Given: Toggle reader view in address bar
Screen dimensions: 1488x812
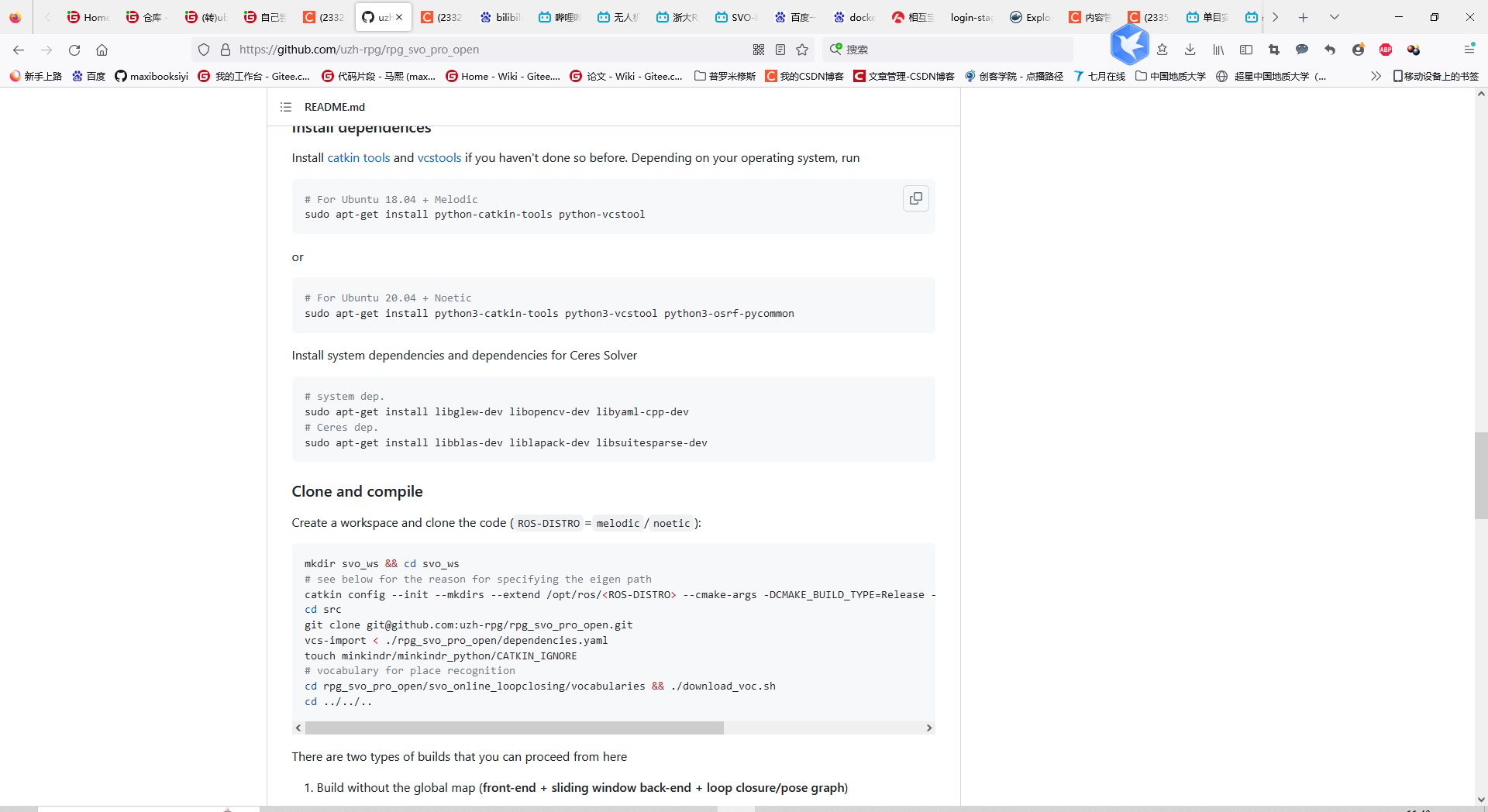Looking at the screenshot, I should point(780,50).
